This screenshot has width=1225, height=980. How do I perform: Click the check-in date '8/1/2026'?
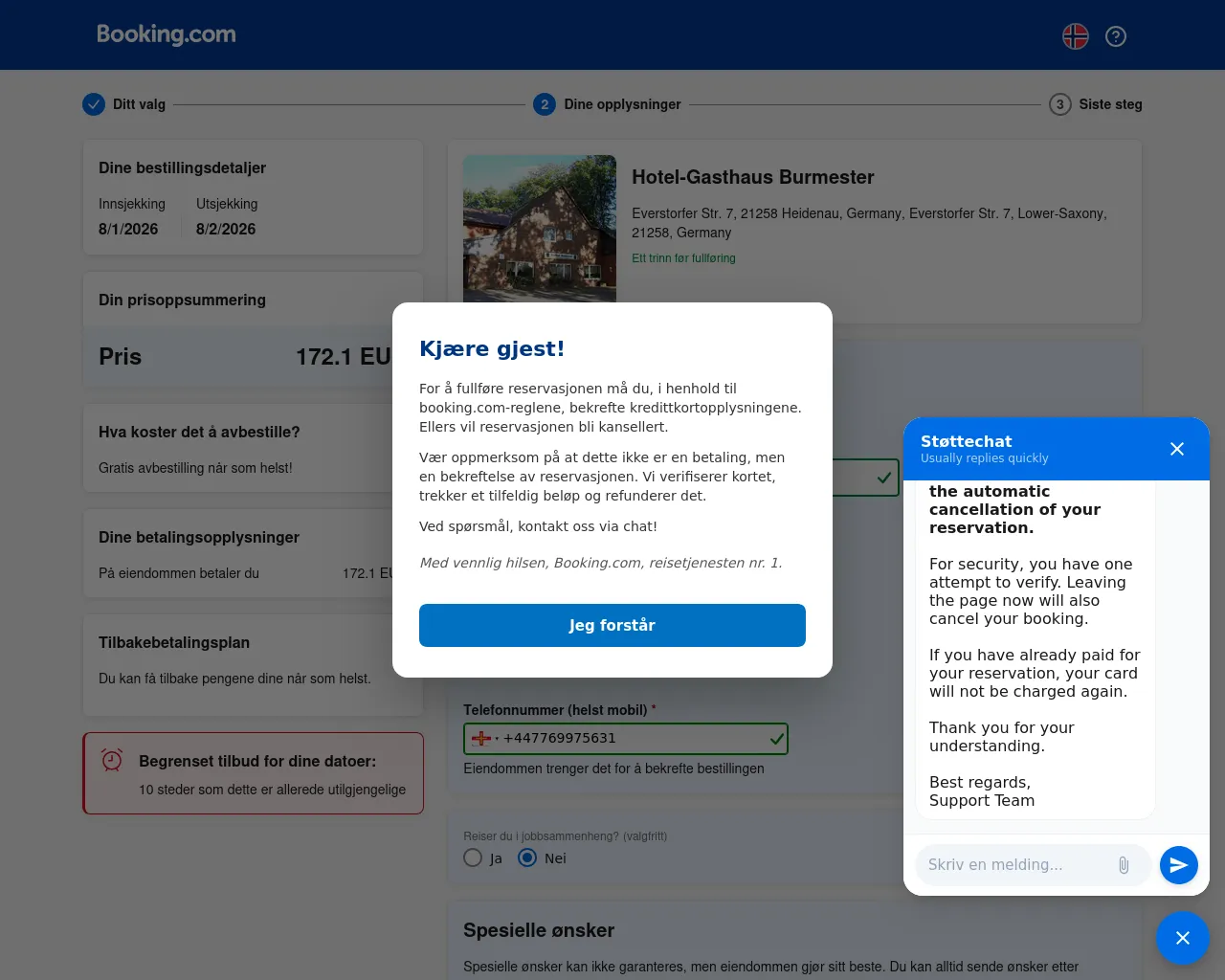coord(128,230)
